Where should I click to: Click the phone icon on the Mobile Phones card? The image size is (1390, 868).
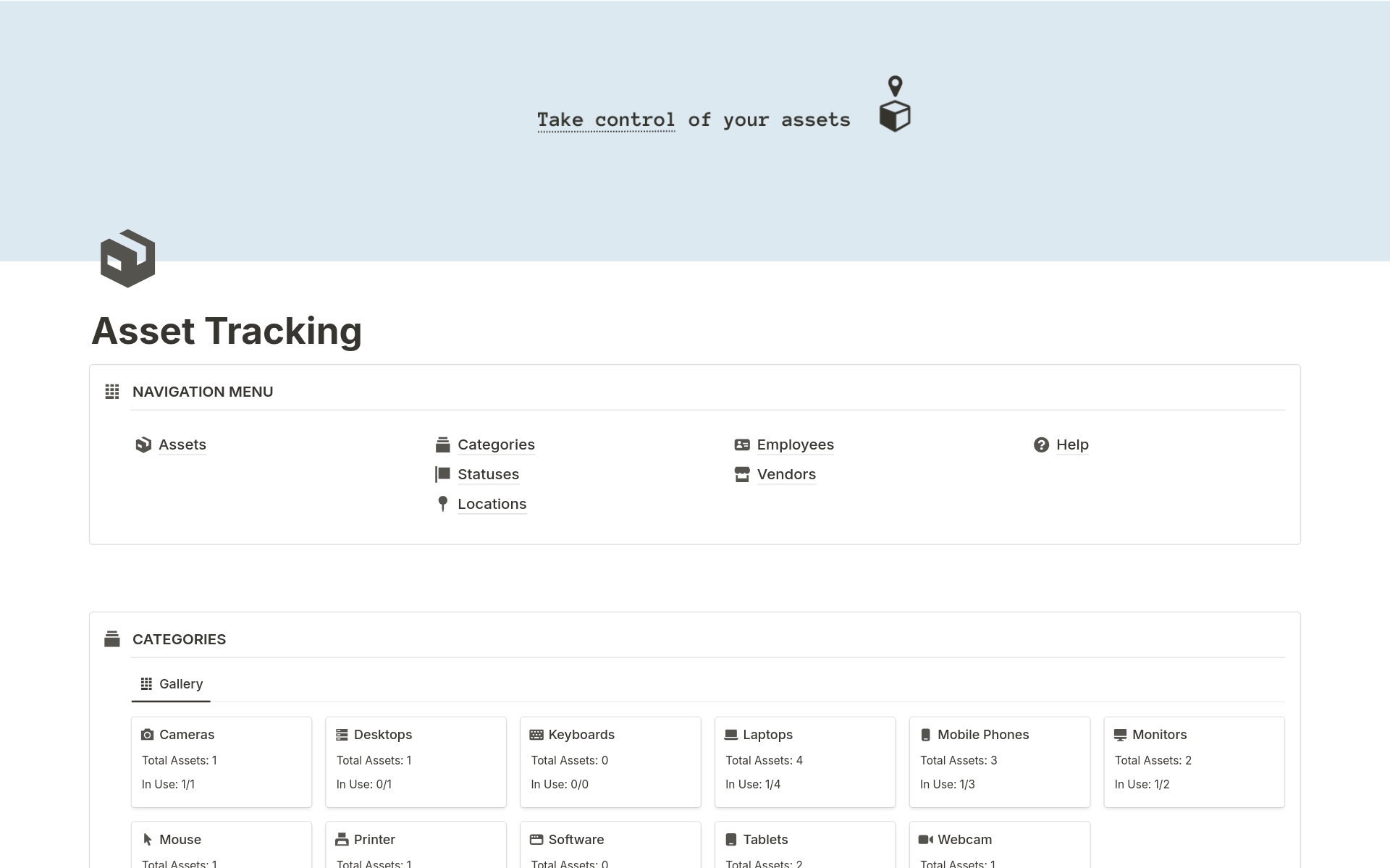click(x=926, y=734)
